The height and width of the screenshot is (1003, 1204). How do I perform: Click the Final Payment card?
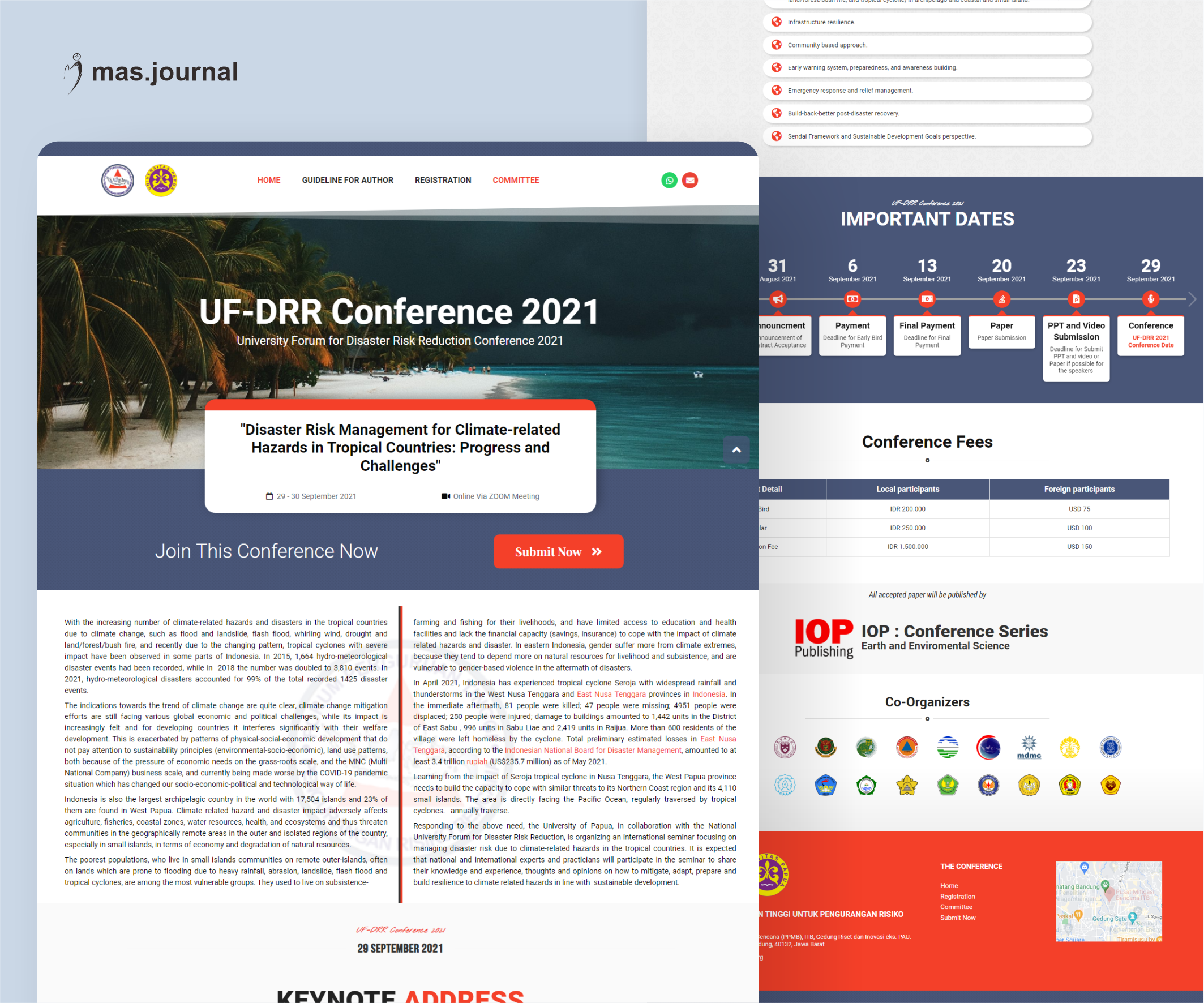click(x=927, y=336)
